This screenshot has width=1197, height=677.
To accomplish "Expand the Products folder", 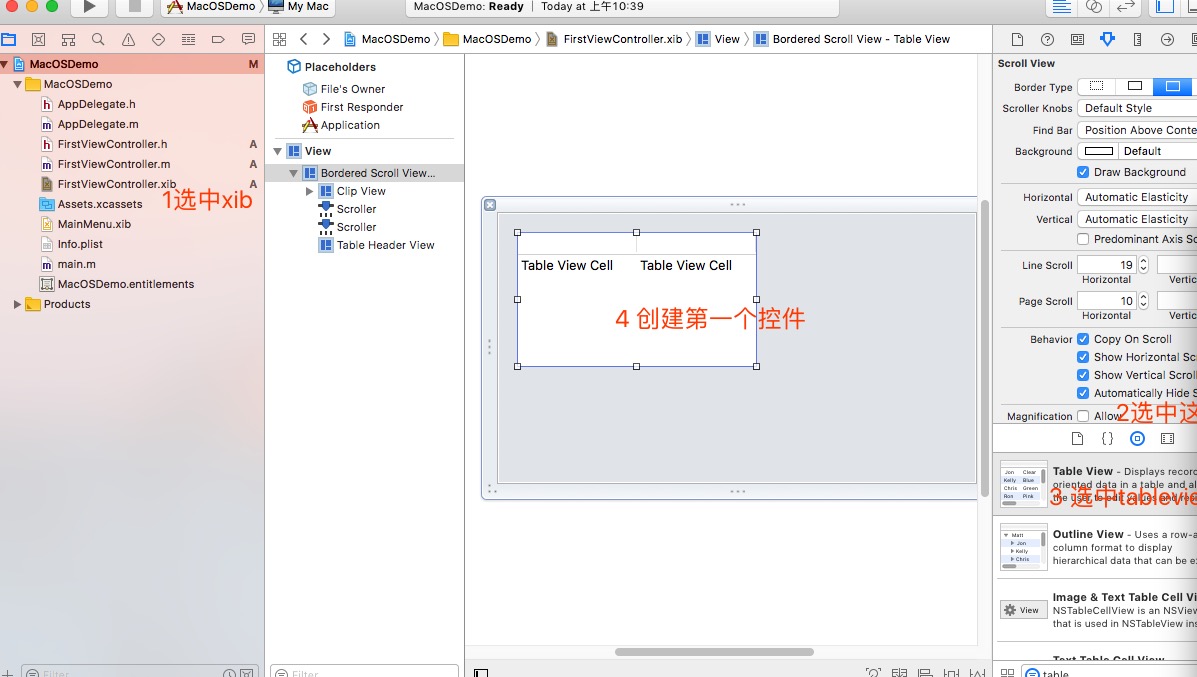I will pyautogui.click(x=17, y=304).
